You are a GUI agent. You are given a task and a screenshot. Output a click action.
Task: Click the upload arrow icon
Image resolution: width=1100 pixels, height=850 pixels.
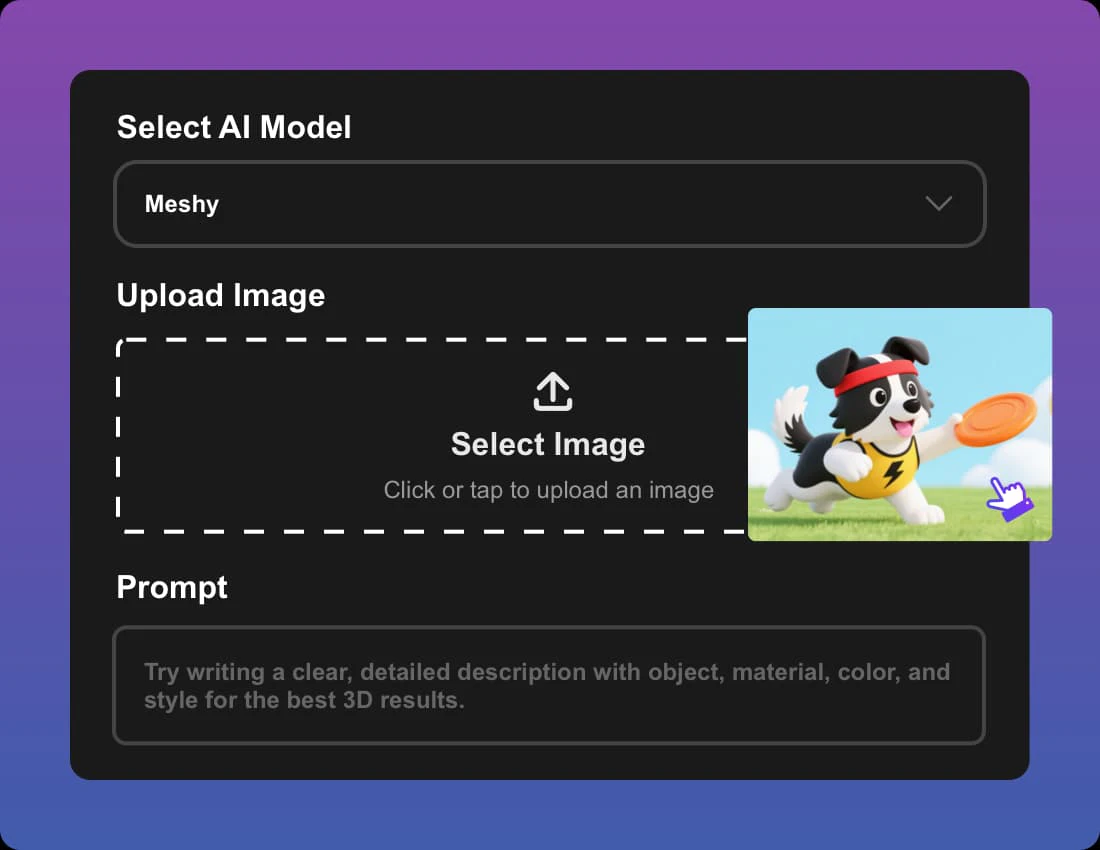point(552,392)
